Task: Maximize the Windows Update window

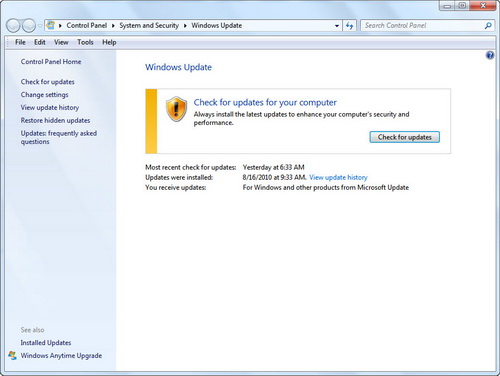Action: coord(462,6)
